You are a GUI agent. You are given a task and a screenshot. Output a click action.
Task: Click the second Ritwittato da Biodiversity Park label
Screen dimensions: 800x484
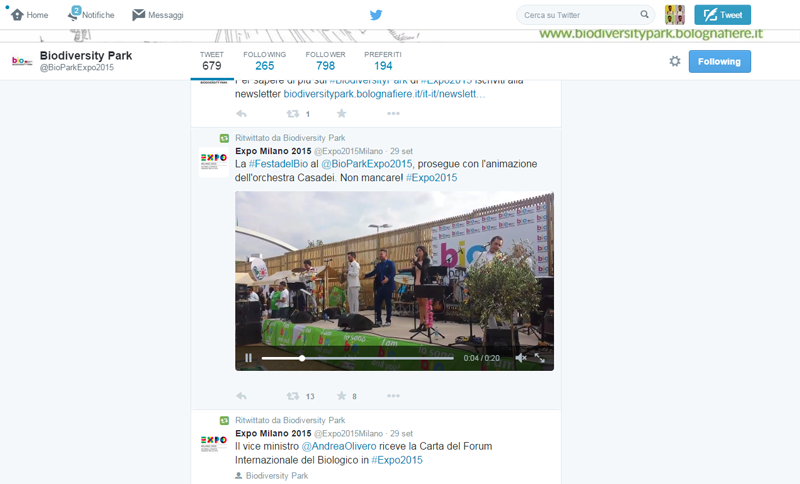[x=290, y=420]
